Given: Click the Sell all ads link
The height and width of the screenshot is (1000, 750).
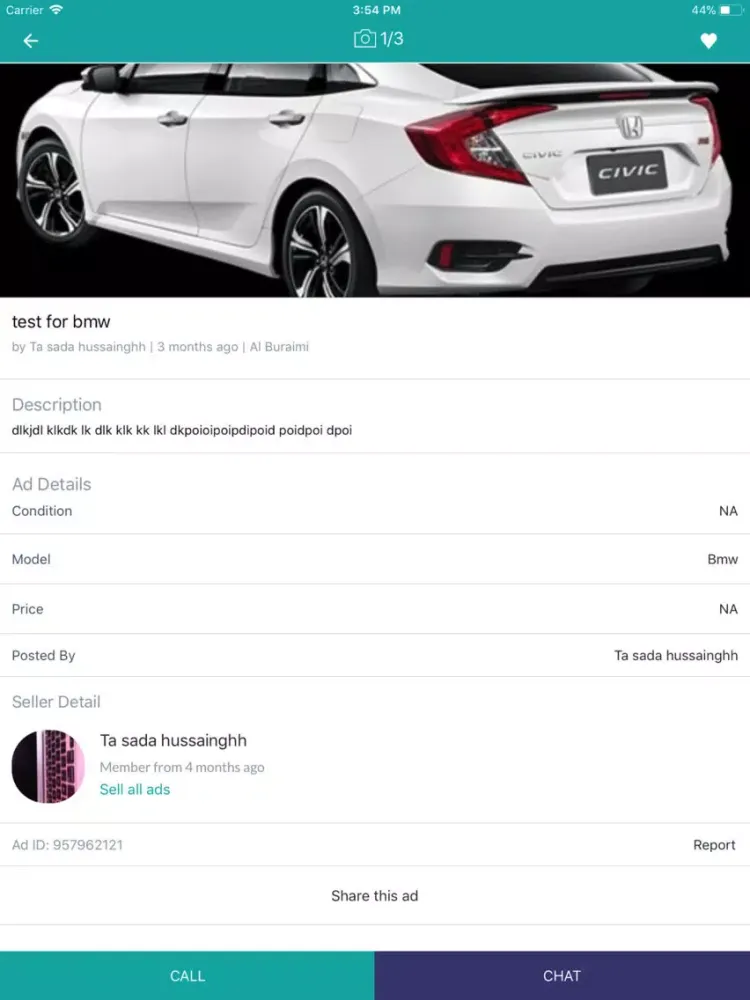Looking at the screenshot, I should click(x=135, y=790).
